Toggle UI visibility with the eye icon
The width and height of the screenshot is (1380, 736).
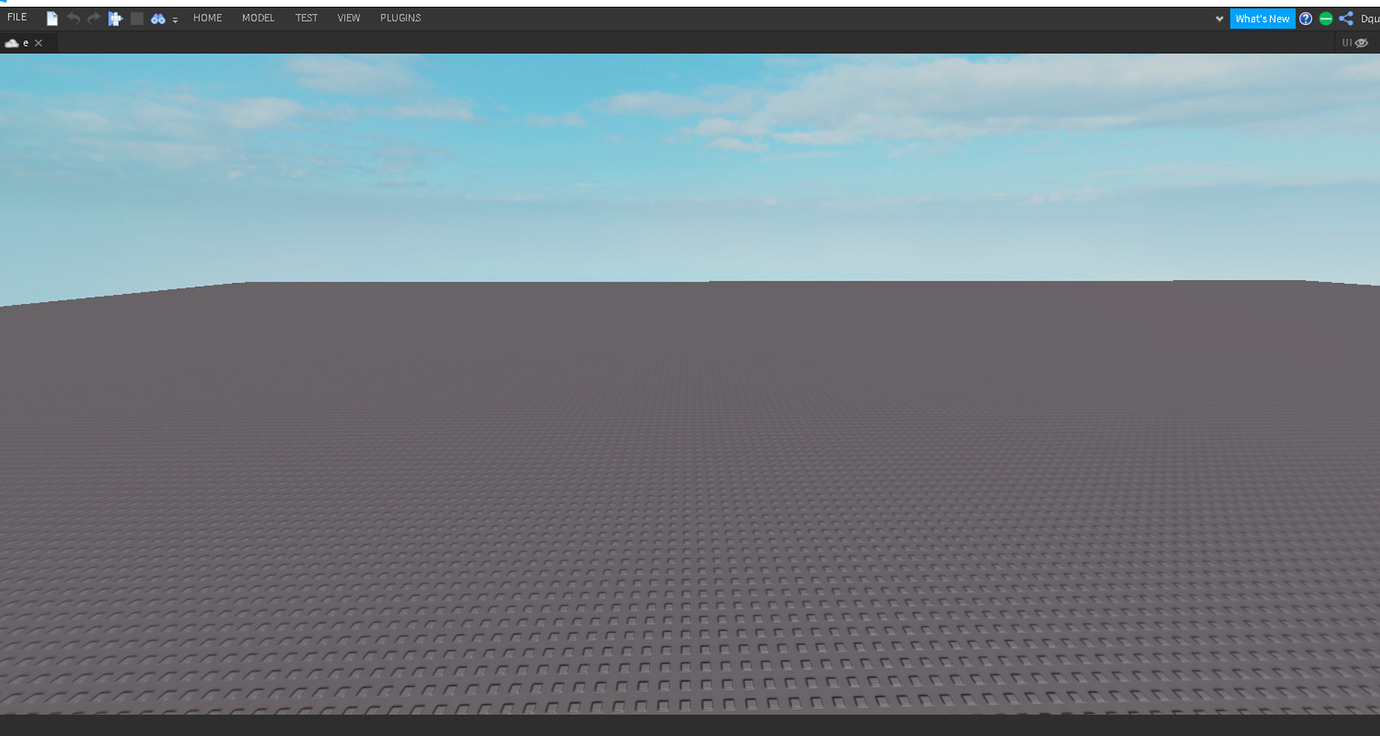coord(1361,42)
